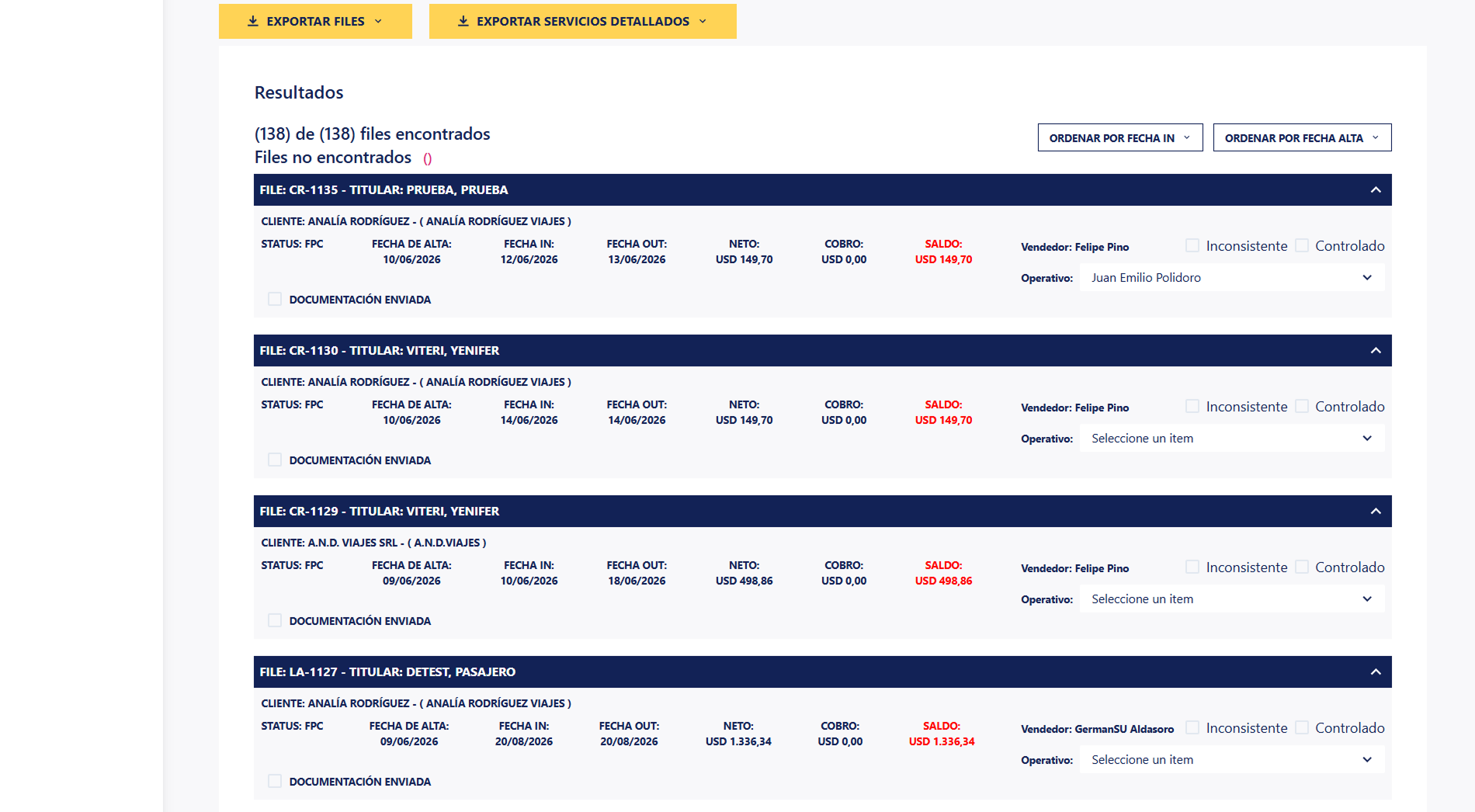1475x812 pixels.
Task: Open Operativo dropdown for file LA-1127
Action: pyautogui.click(x=1232, y=760)
